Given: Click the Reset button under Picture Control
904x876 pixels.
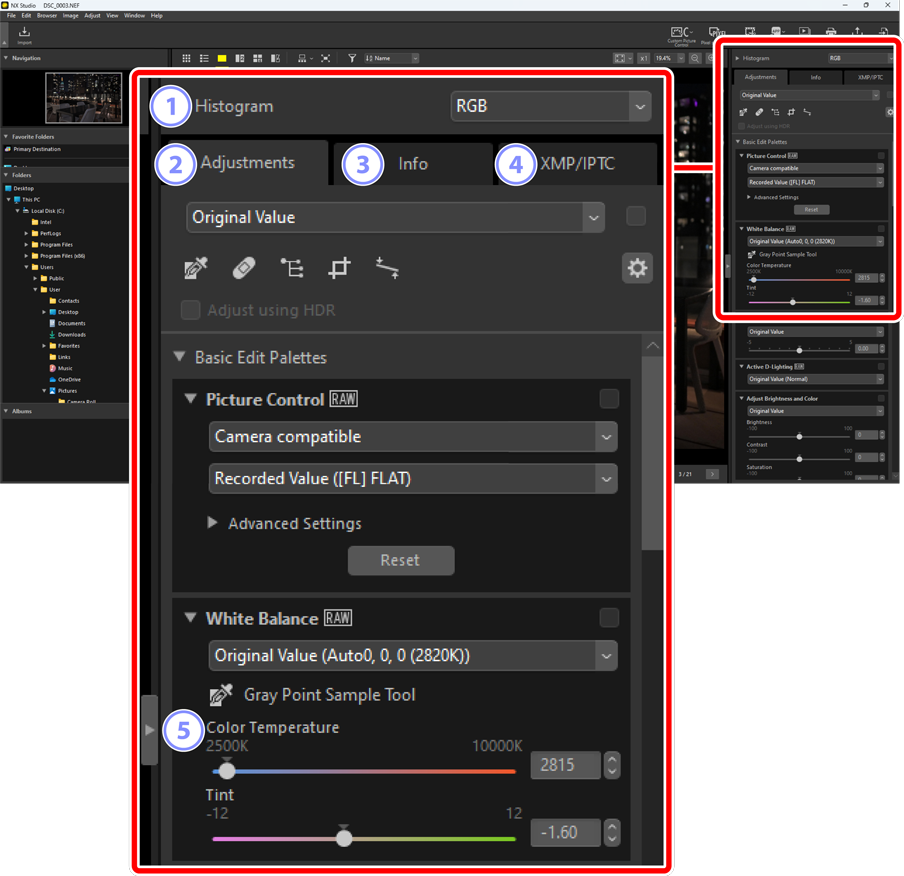Looking at the screenshot, I should [x=400, y=560].
